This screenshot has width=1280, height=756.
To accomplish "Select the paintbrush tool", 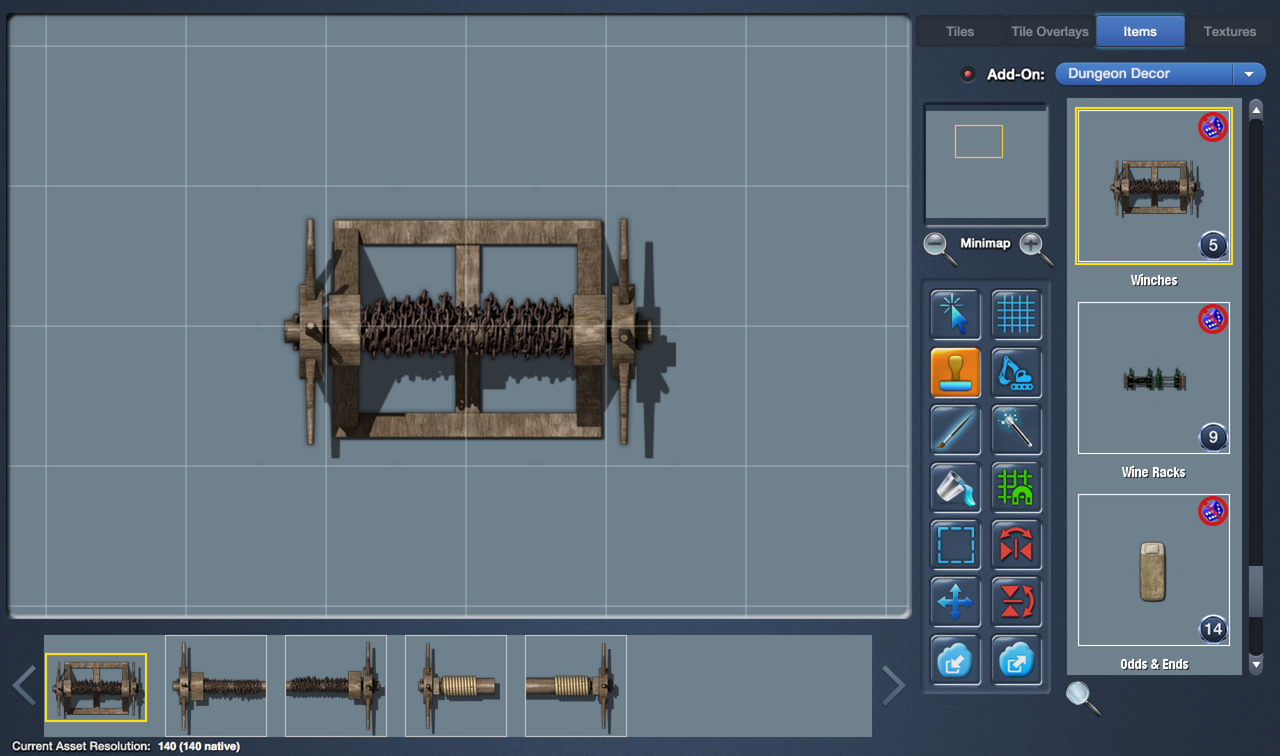I will [955, 430].
